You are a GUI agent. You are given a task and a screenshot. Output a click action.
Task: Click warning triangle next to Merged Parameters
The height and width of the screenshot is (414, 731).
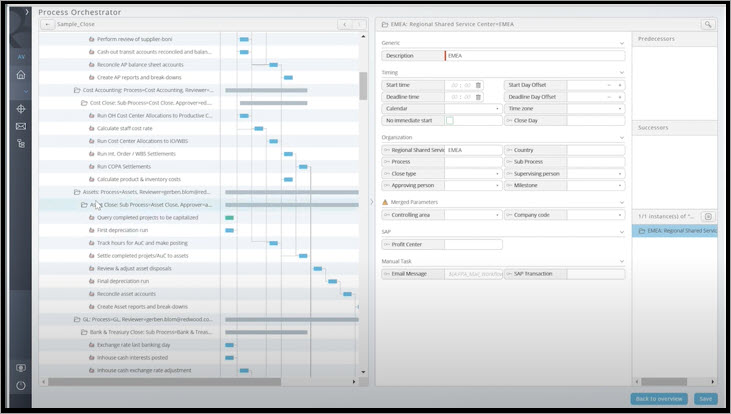click(385, 202)
